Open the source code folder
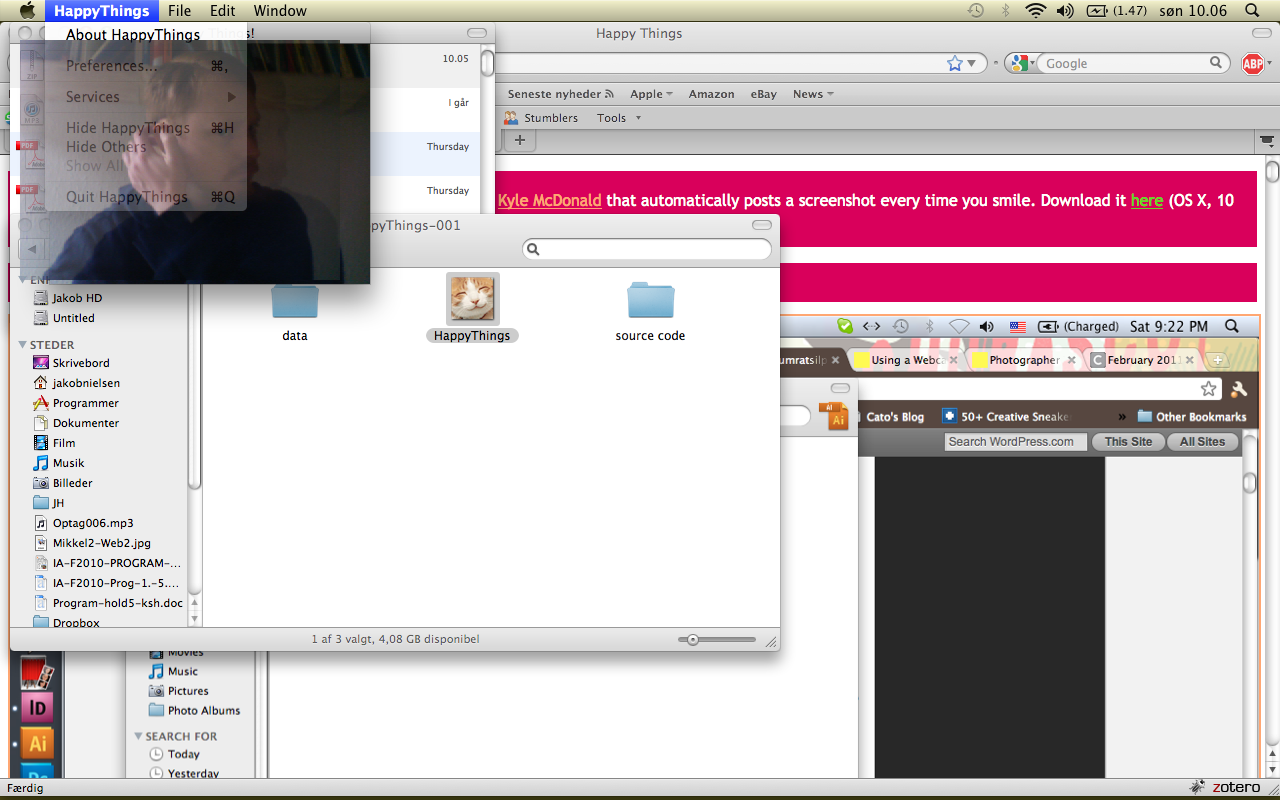This screenshot has width=1280, height=800. pyautogui.click(x=650, y=300)
